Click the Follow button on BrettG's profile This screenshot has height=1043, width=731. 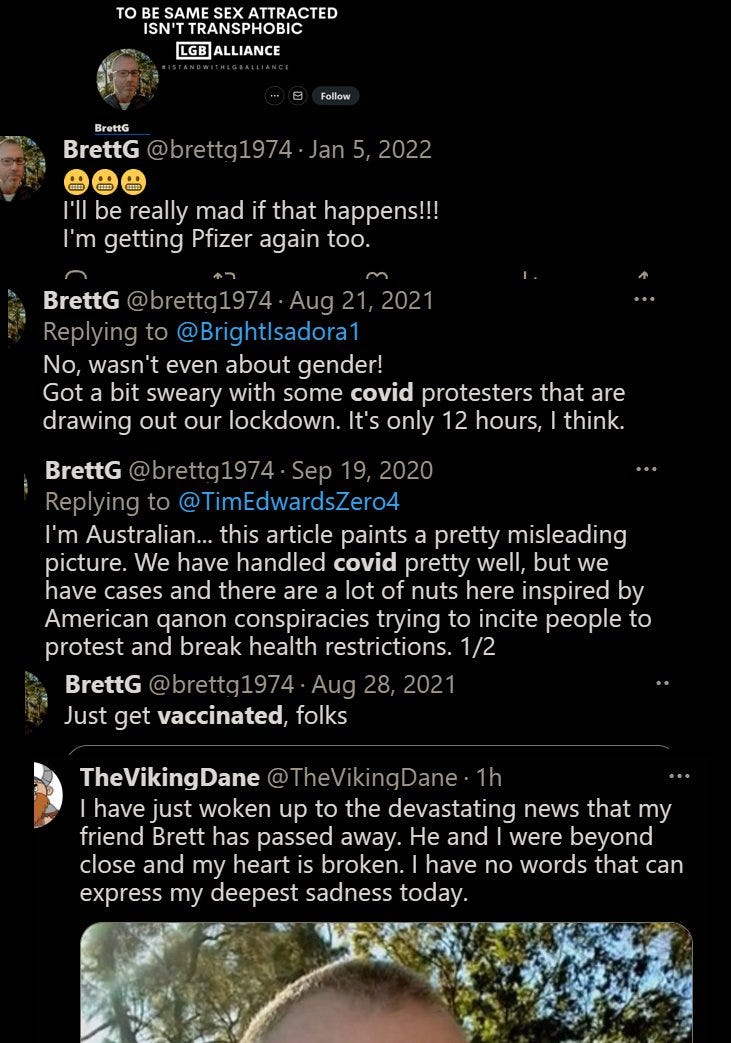[335, 96]
